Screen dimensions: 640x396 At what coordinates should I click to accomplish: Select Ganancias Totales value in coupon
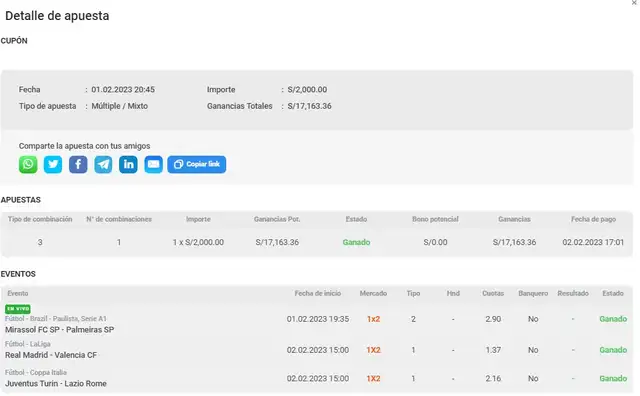tap(309, 106)
